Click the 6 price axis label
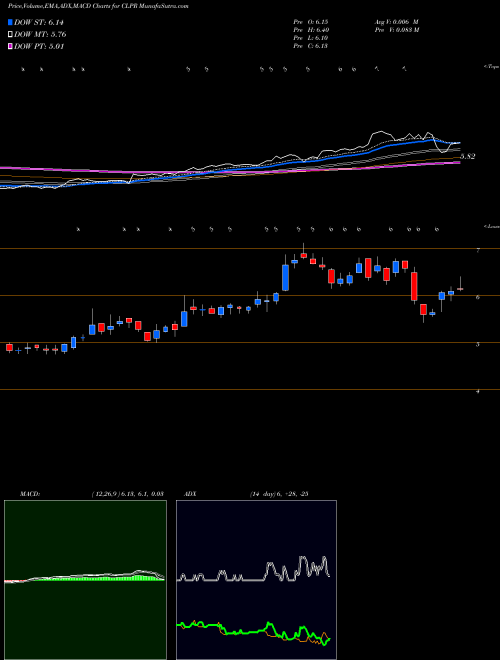This screenshot has width=500, height=660. 477,297
